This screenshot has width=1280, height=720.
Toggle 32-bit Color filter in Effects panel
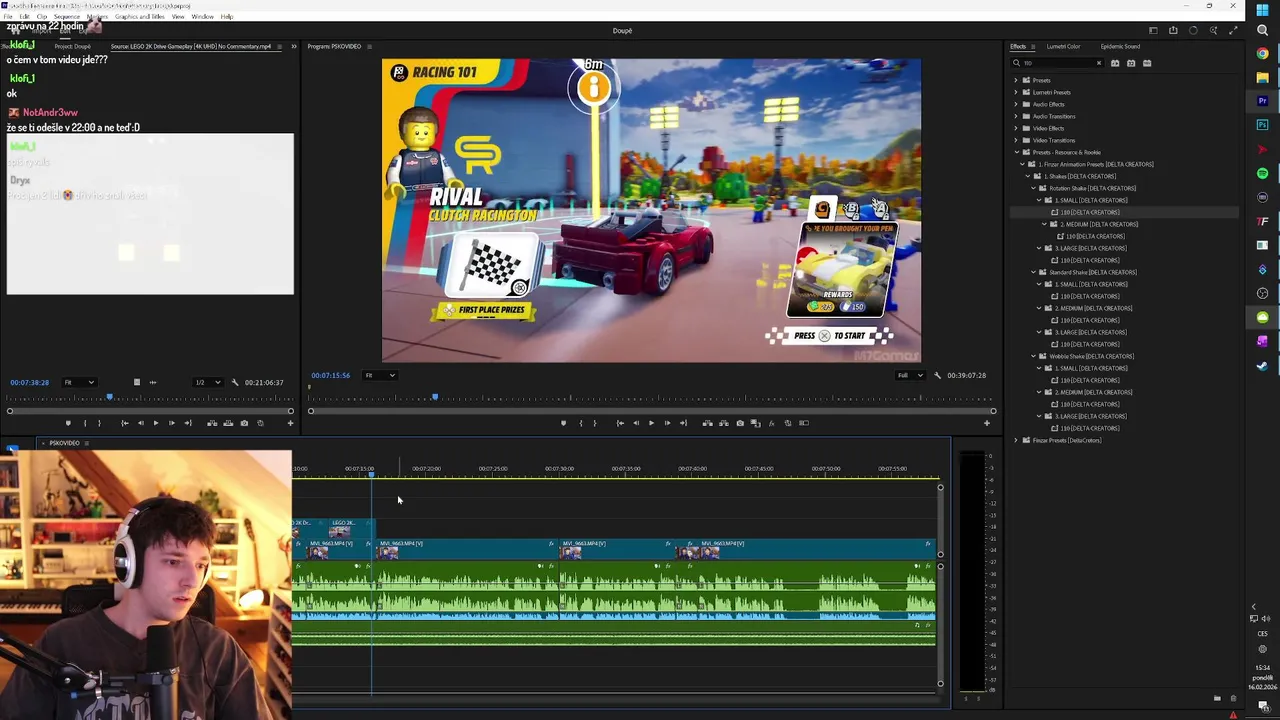[x=1131, y=63]
